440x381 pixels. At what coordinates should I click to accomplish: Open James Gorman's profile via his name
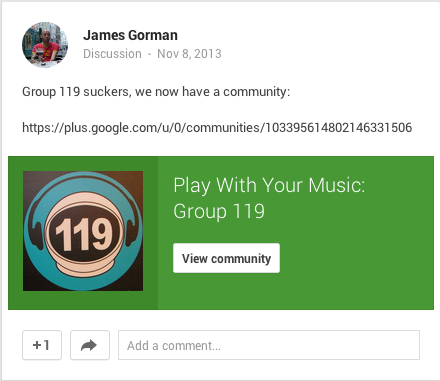pyautogui.click(x=130, y=35)
